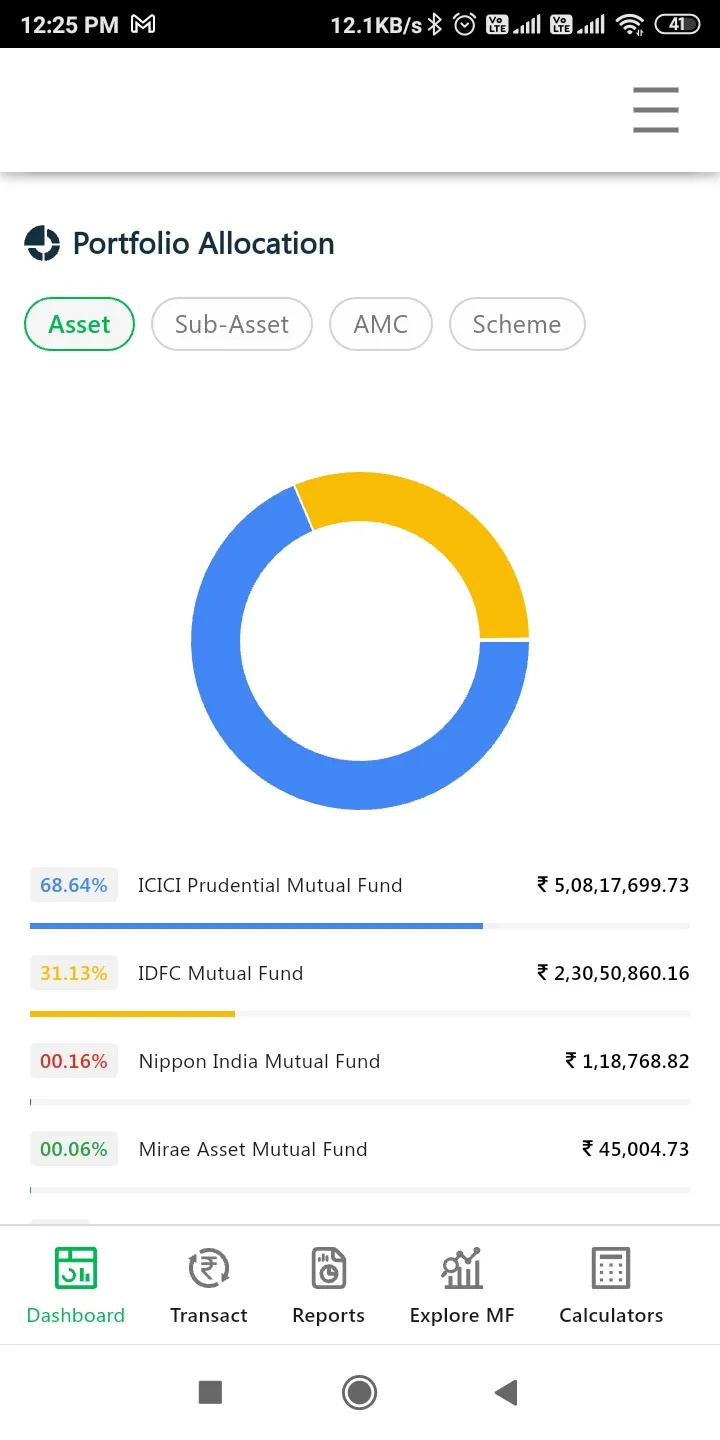Tap the Explore MF chart icon
This screenshot has width=720, height=1440.
click(462, 1268)
